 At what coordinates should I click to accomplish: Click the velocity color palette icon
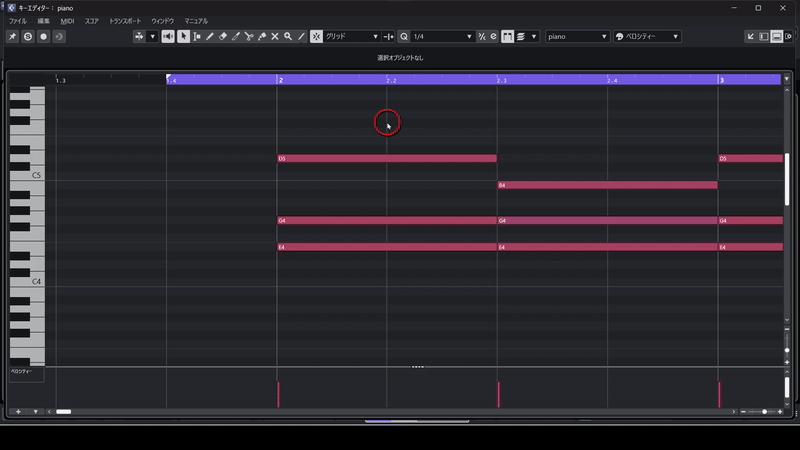619,36
